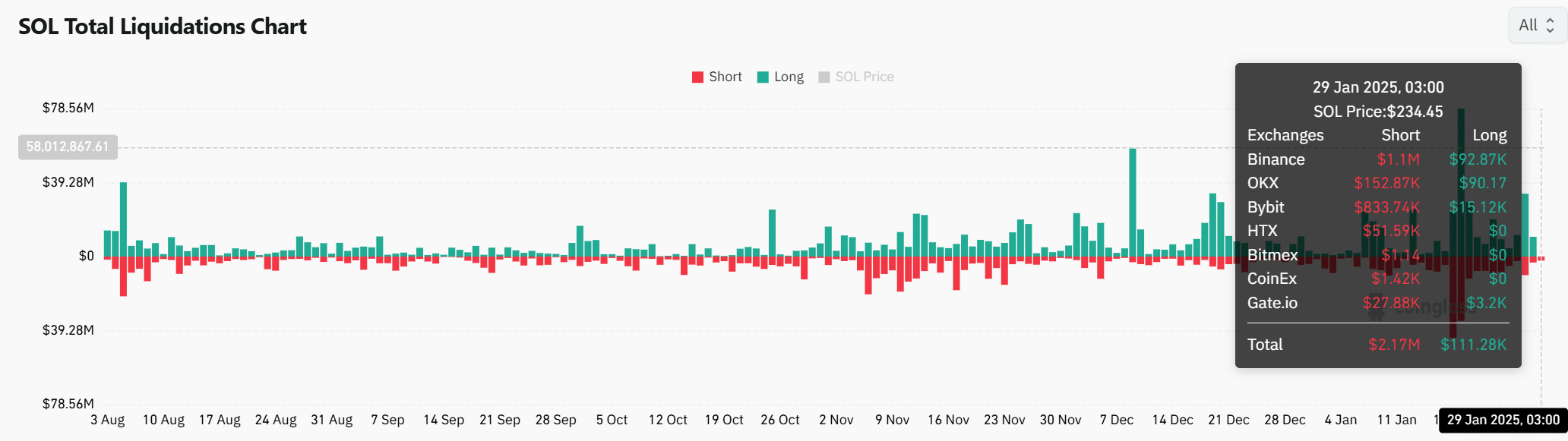Viewport: 1568px width, 441px height.
Task: Click the Total row in the tooltip
Action: coord(1377,345)
